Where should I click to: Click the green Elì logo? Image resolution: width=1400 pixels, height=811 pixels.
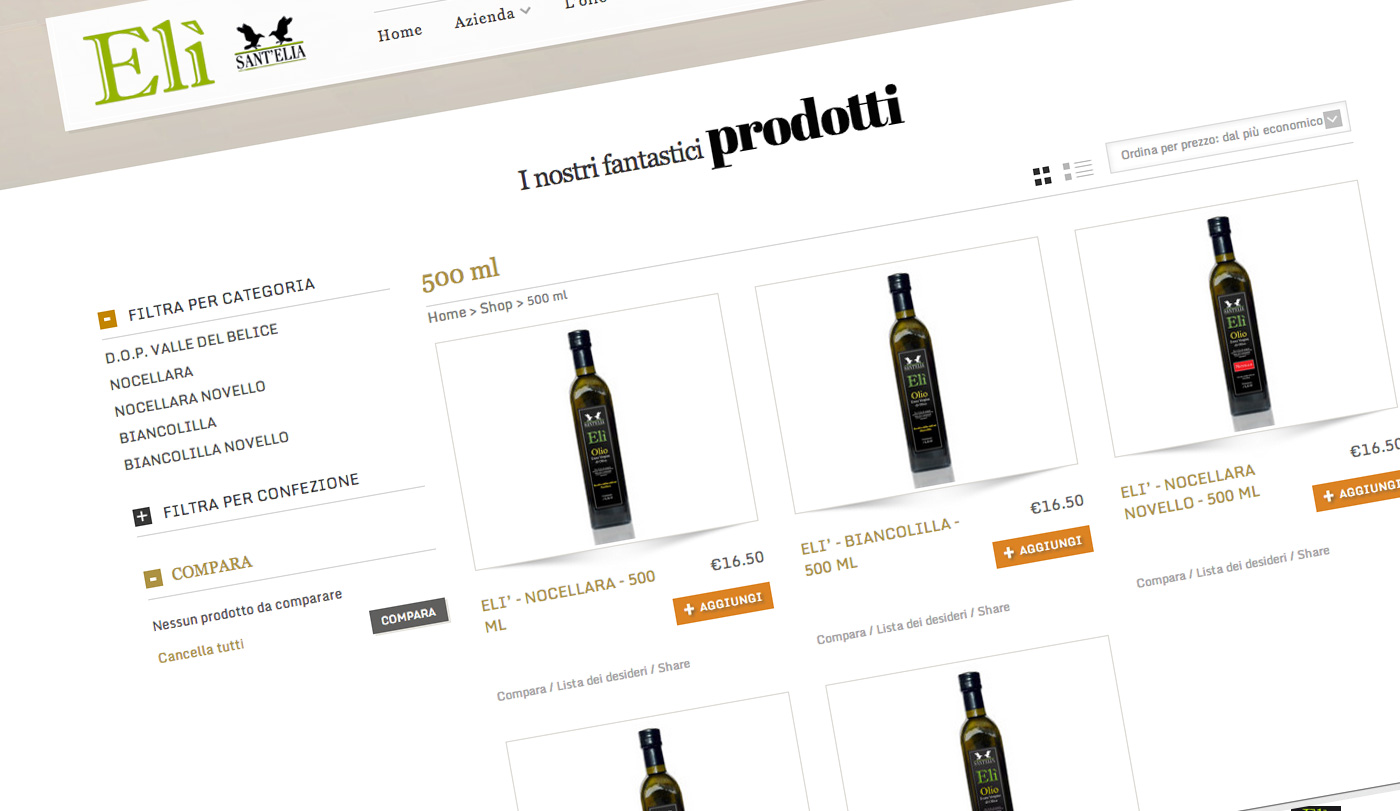pos(148,65)
